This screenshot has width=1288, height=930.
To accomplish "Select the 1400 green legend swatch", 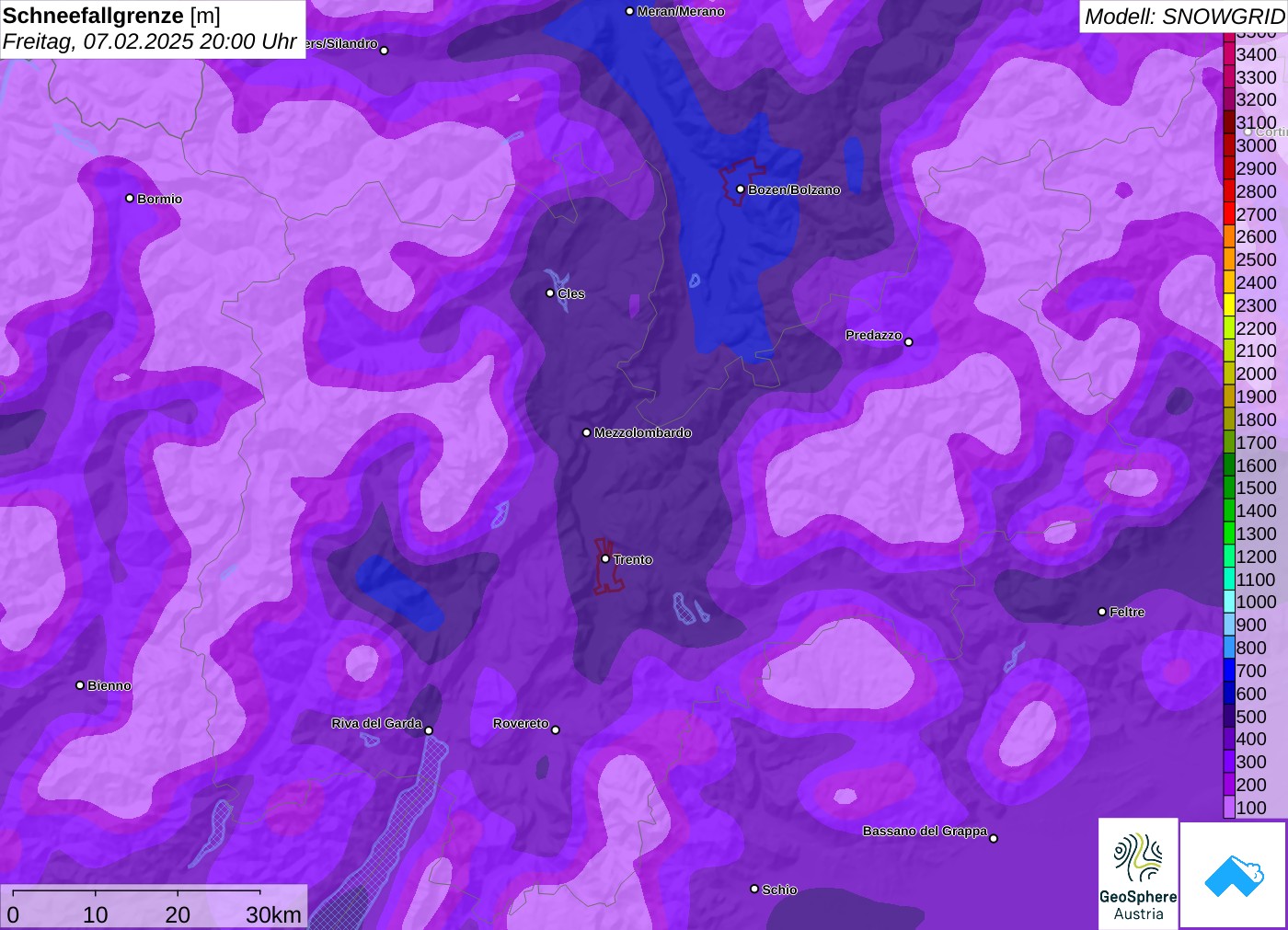I will [1228, 511].
